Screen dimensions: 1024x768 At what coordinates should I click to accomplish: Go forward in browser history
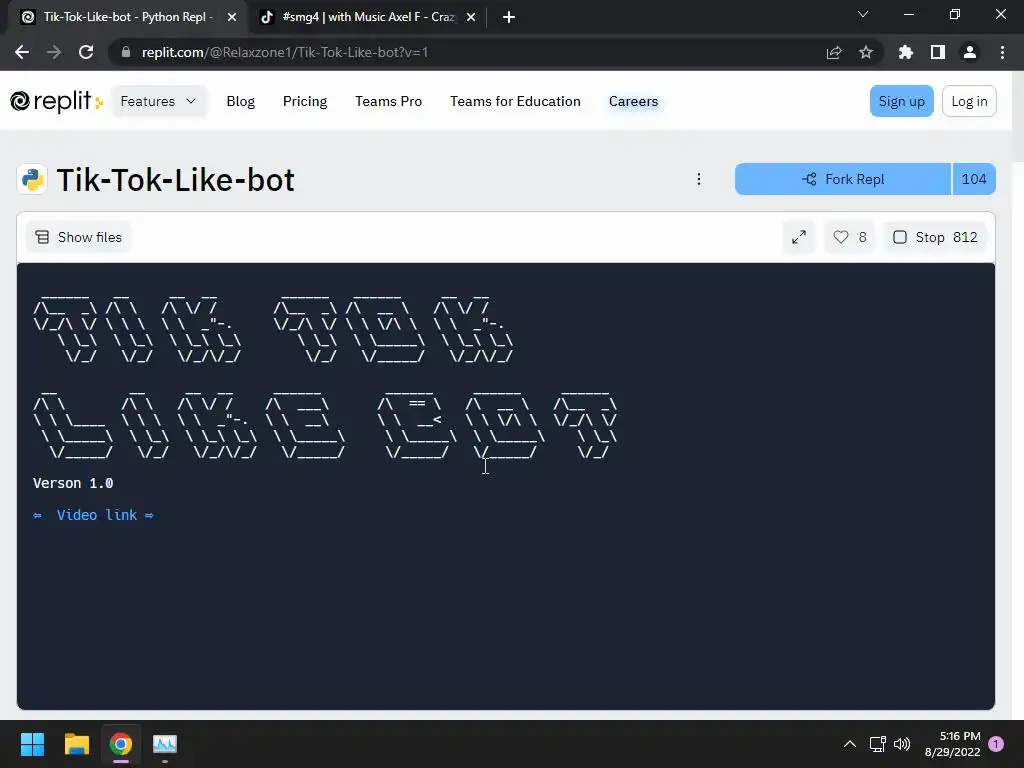(54, 52)
